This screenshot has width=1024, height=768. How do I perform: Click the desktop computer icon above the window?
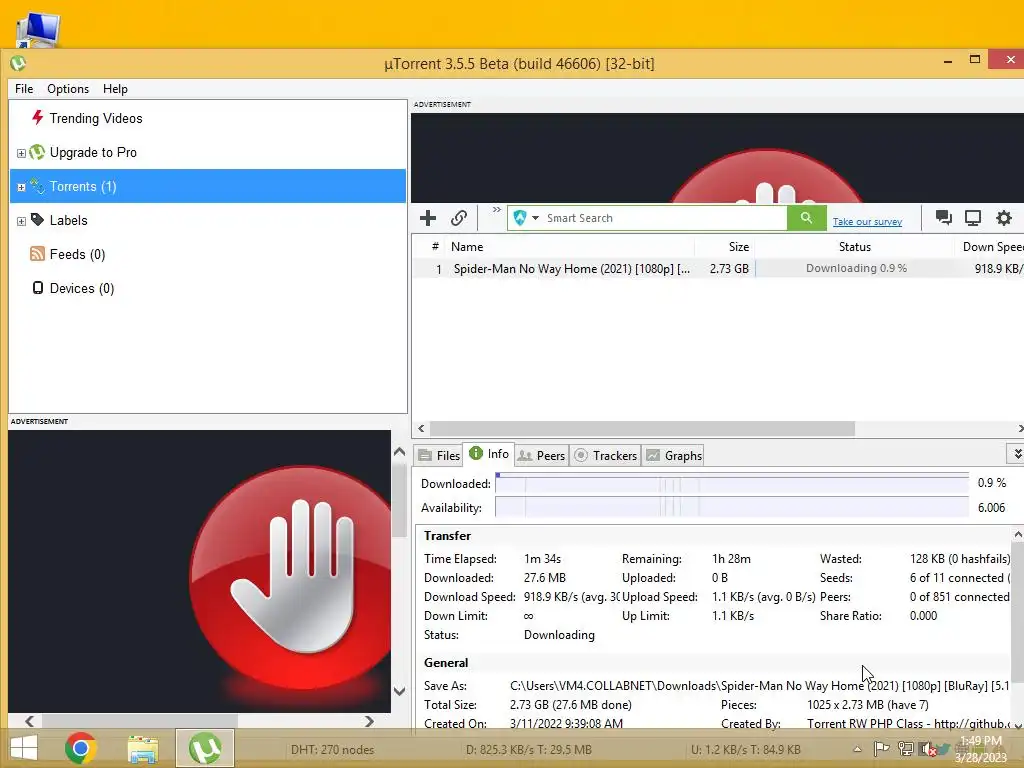coord(38,29)
